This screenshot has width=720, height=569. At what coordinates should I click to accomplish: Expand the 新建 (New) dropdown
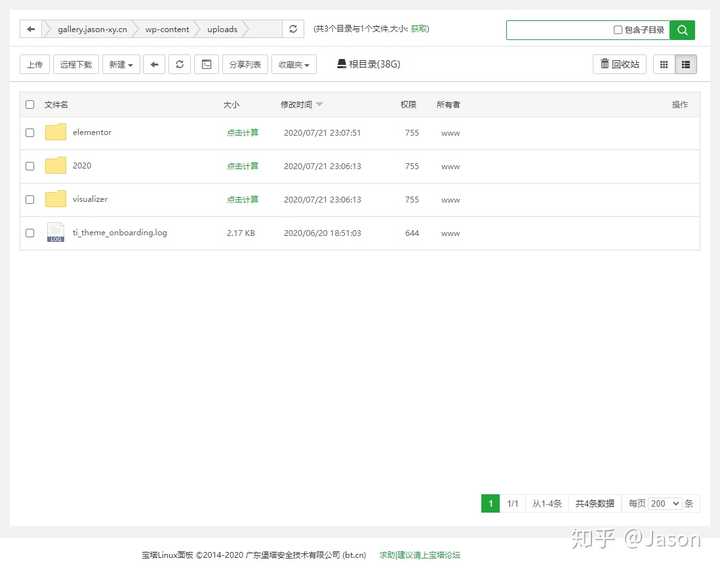pos(121,64)
